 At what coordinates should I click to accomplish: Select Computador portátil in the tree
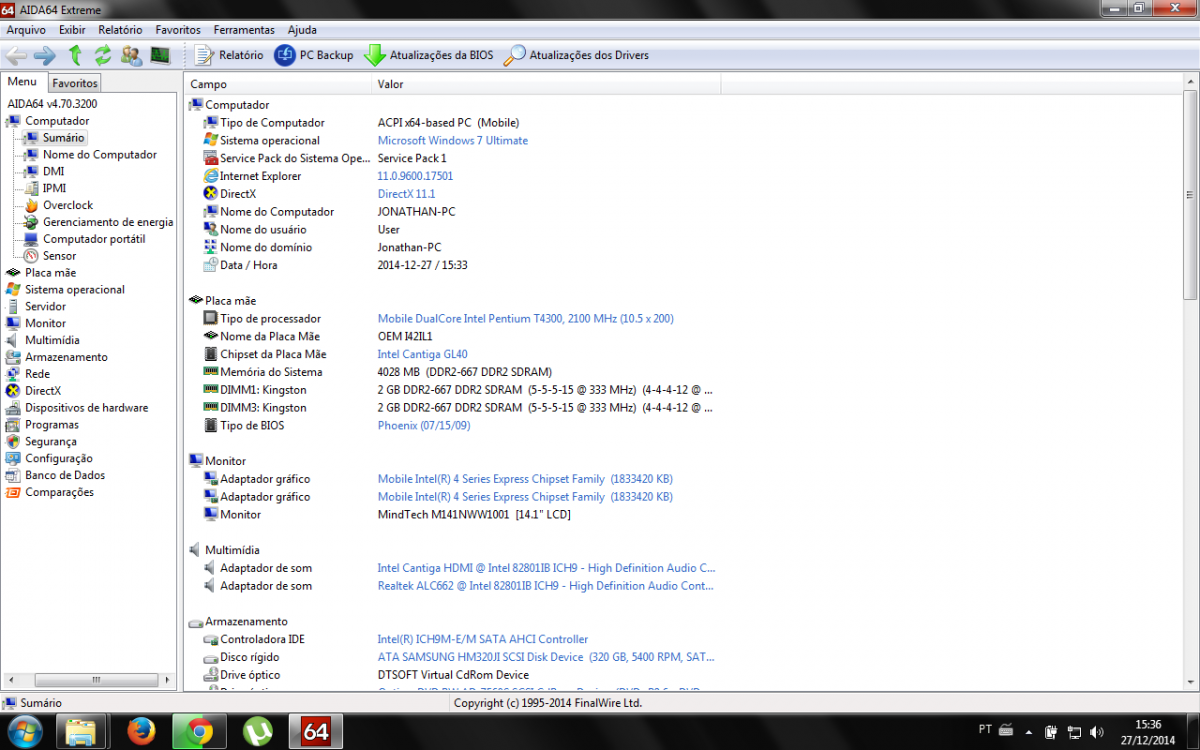[x=94, y=239]
